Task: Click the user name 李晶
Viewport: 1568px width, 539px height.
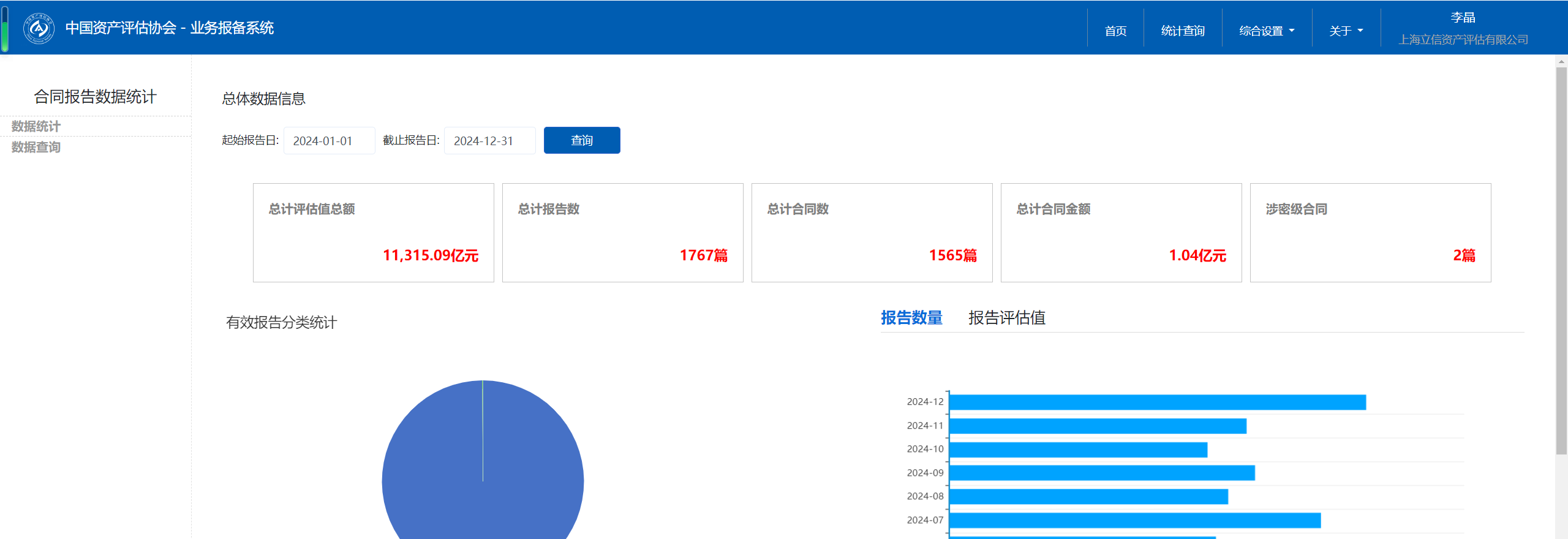Action: [1463, 17]
